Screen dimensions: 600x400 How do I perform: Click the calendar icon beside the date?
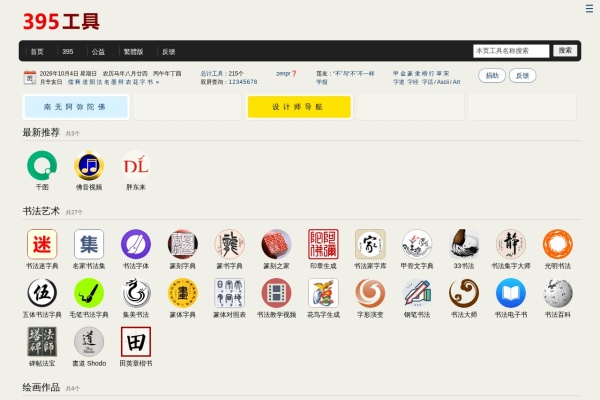click(x=30, y=77)
